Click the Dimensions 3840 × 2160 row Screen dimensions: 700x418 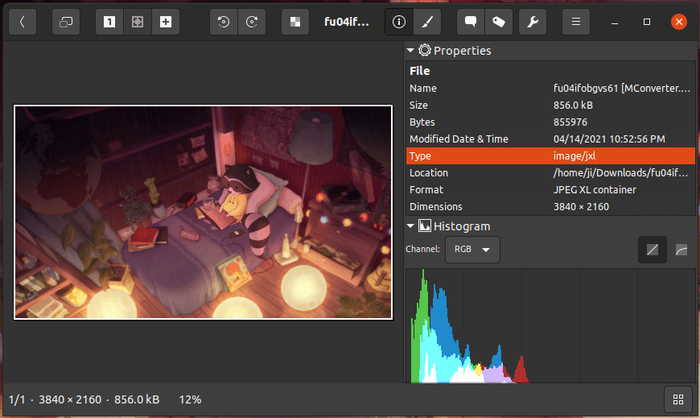click(x=550, y=207)
